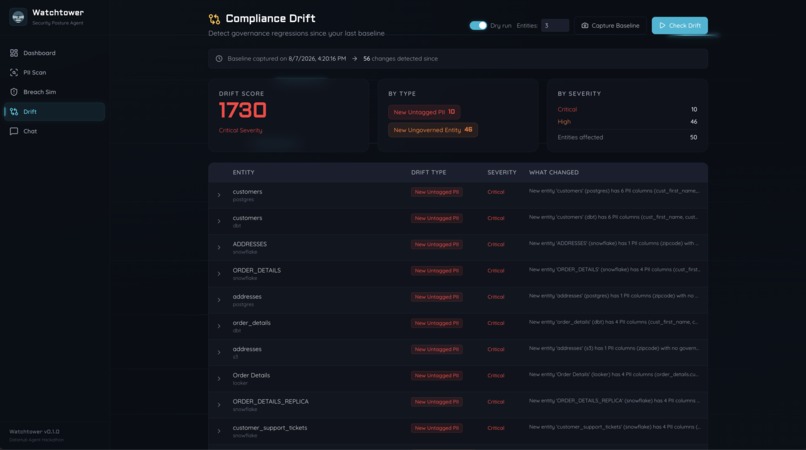The height and width of the screenshot is (450, 806).
Task: Run the Check Drift button
Action: point(680,25)
